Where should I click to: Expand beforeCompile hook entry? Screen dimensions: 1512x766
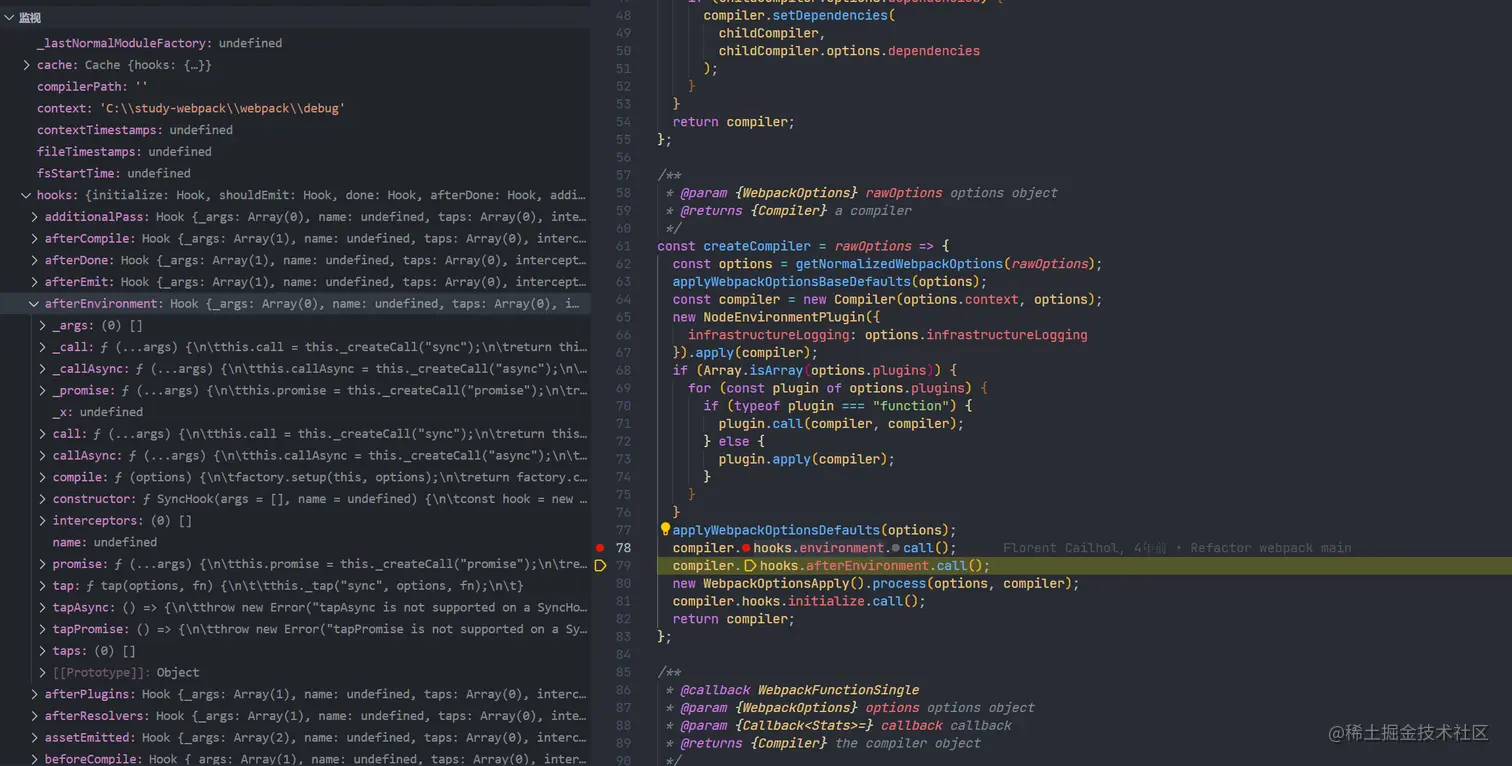point(35,759)
